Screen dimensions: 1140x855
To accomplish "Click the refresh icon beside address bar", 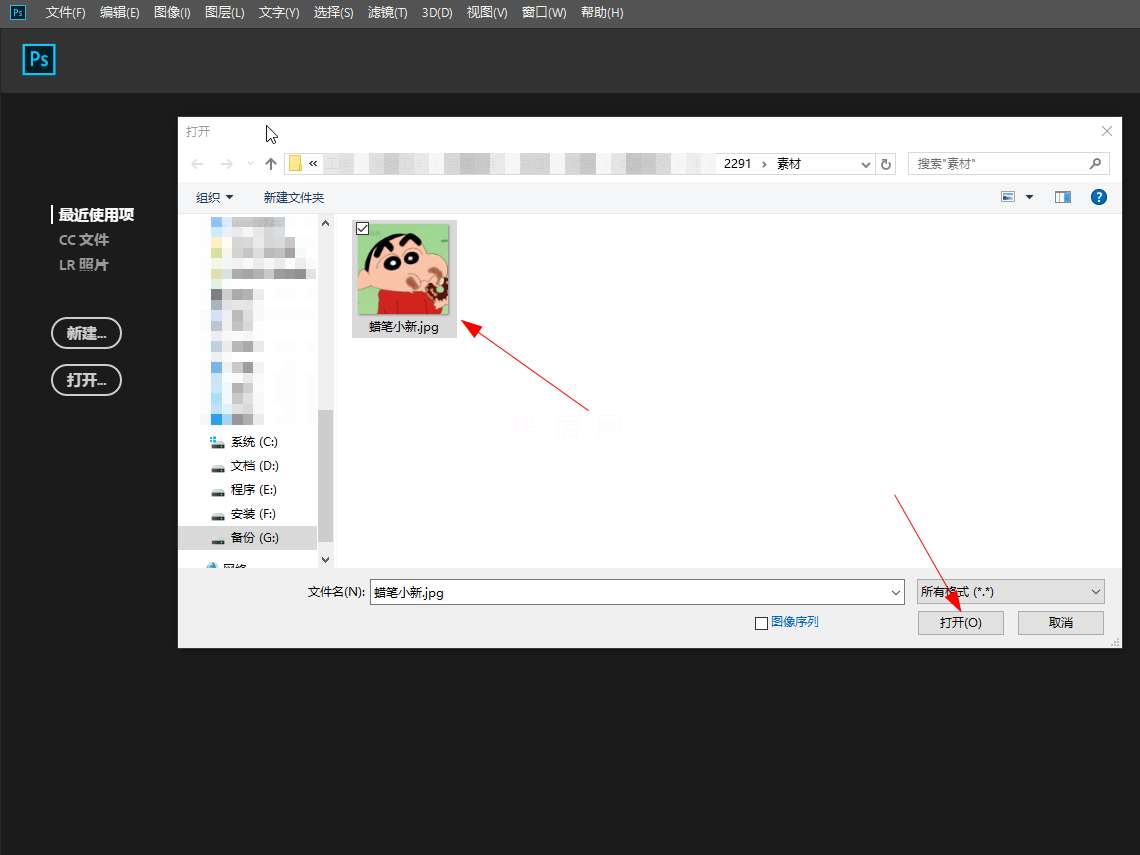I will (x=886, y=164).
